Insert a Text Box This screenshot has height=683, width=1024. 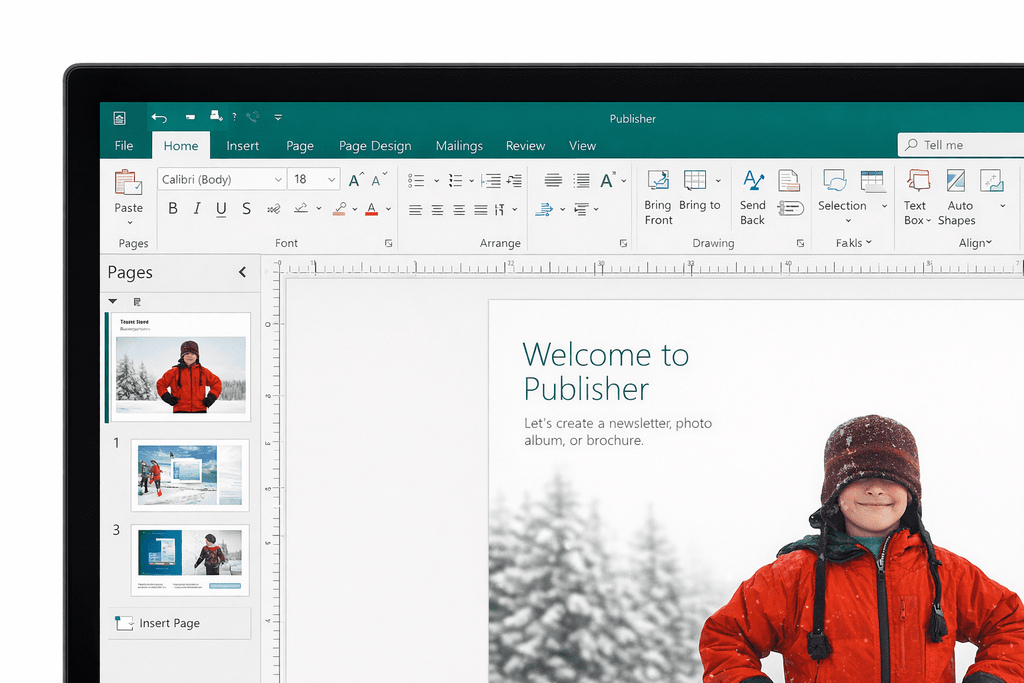click(918, 180)
